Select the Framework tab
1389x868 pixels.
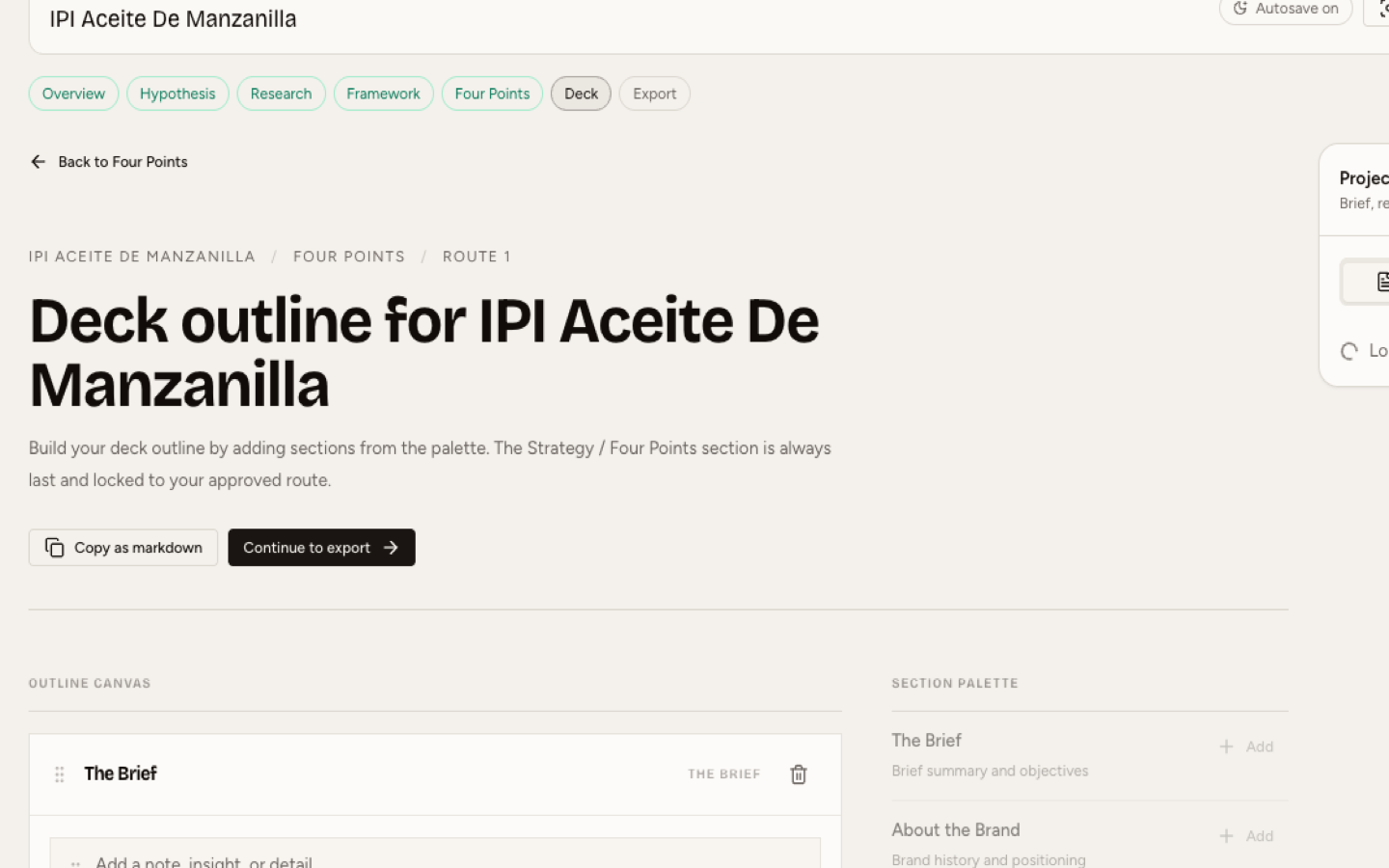[x=383, y=94]
